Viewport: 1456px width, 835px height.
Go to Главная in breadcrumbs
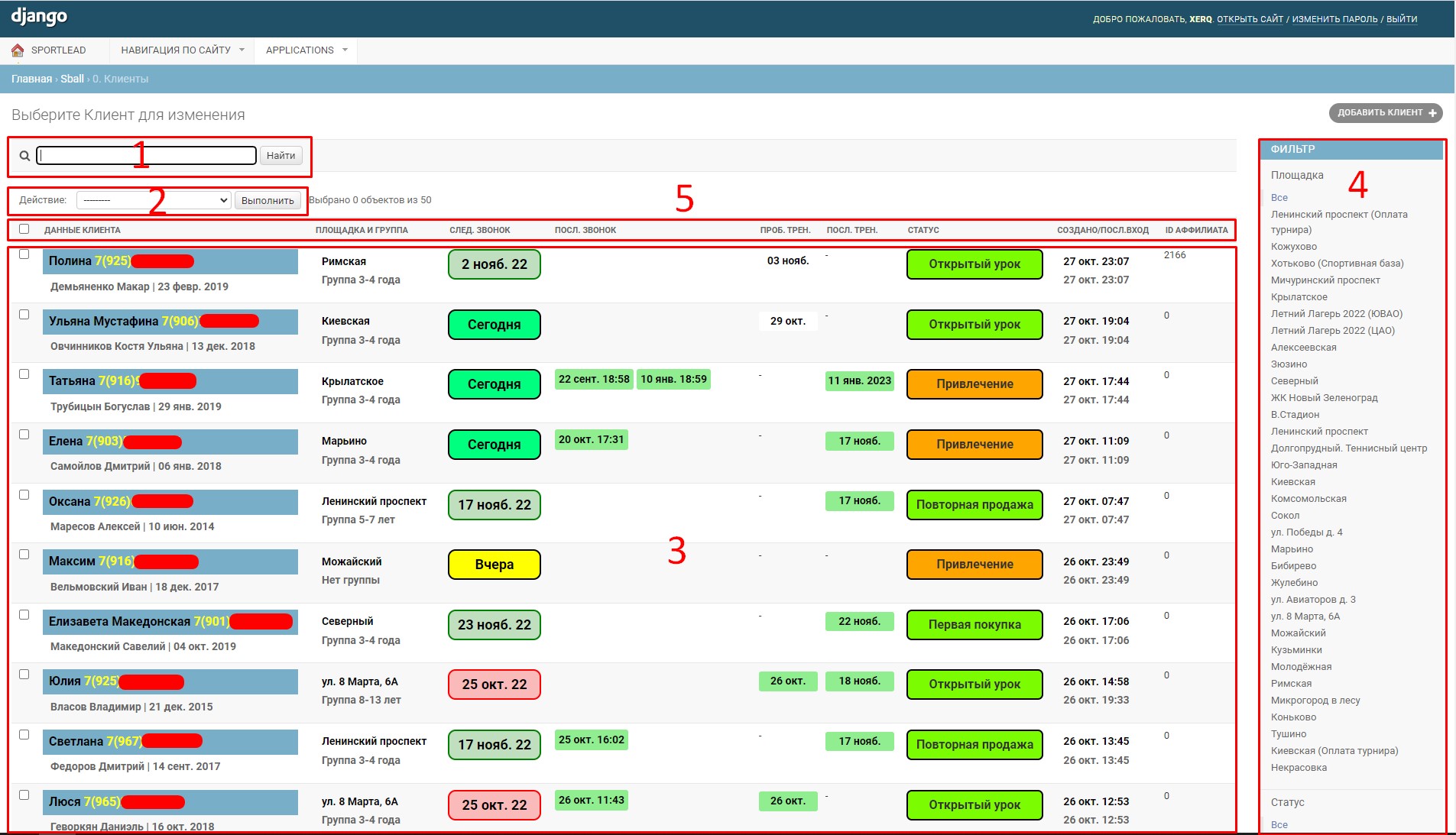tap(31, 79)
